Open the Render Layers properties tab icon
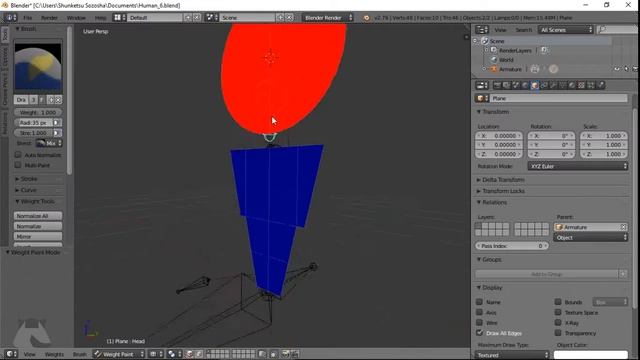The height and width of the screenshot is (360, 640). point(506,85)
